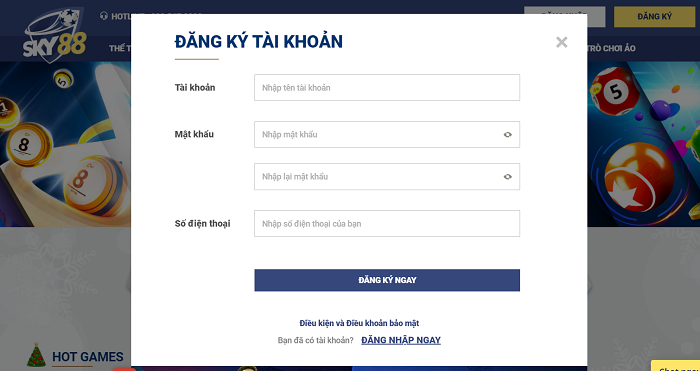Click the SKY88 logo
This screenshot has height=371, width=700.
(x=55, y=35)
